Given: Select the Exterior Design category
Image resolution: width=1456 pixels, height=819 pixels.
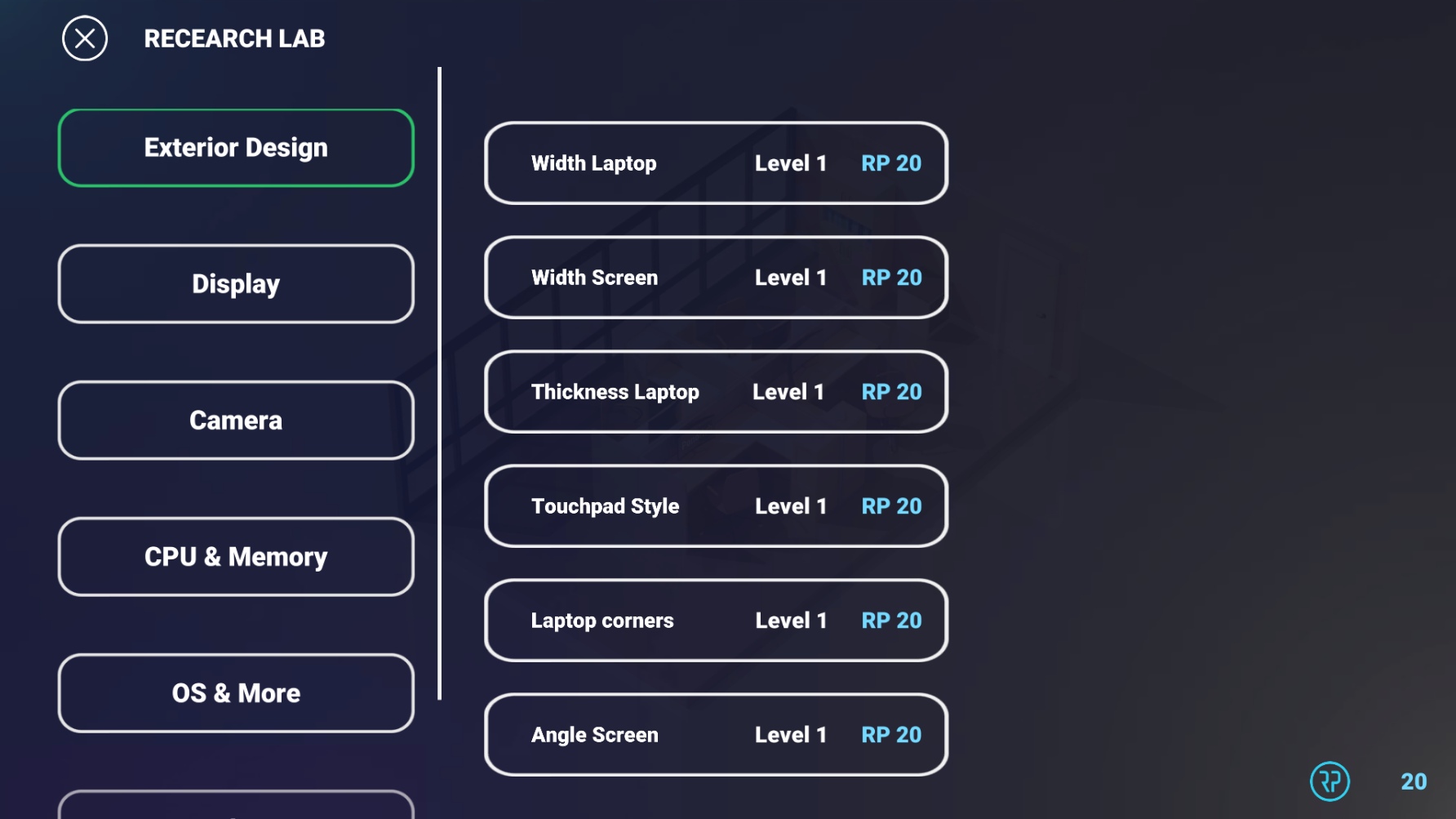Looking at the screenshot, I should click(x=236, y=148).
